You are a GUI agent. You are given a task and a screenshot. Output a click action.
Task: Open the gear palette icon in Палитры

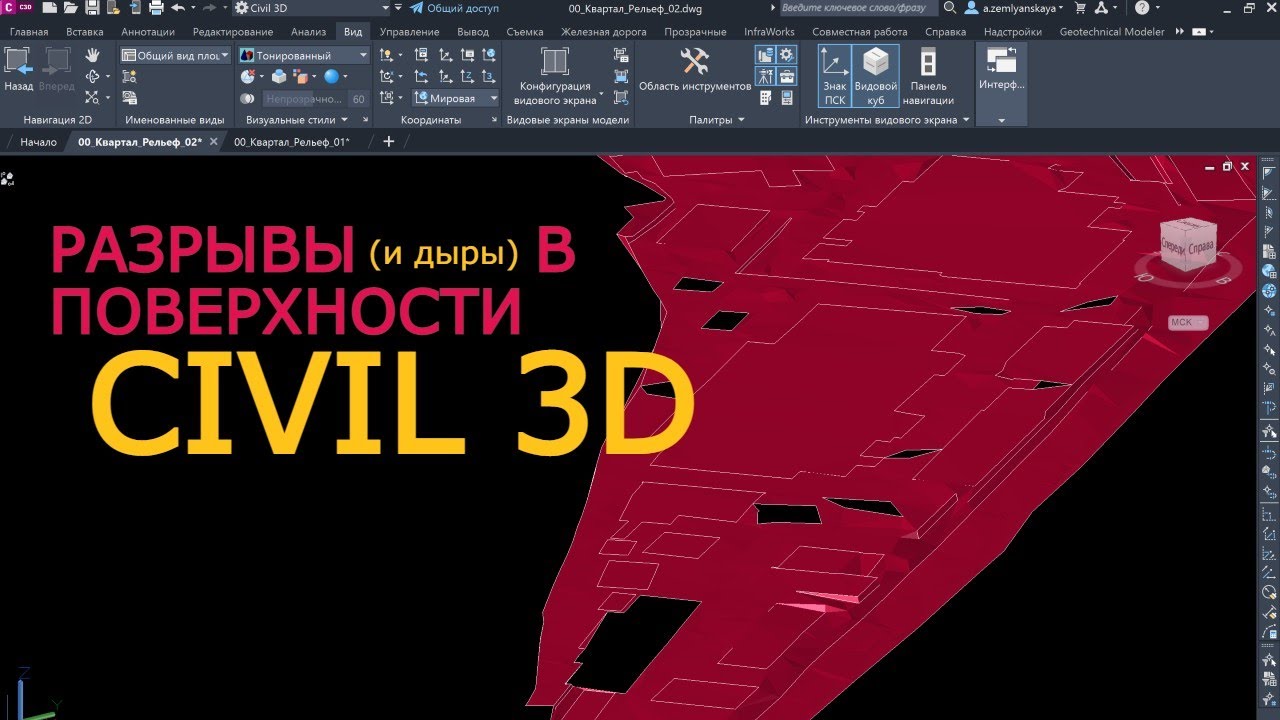[787, 55]
